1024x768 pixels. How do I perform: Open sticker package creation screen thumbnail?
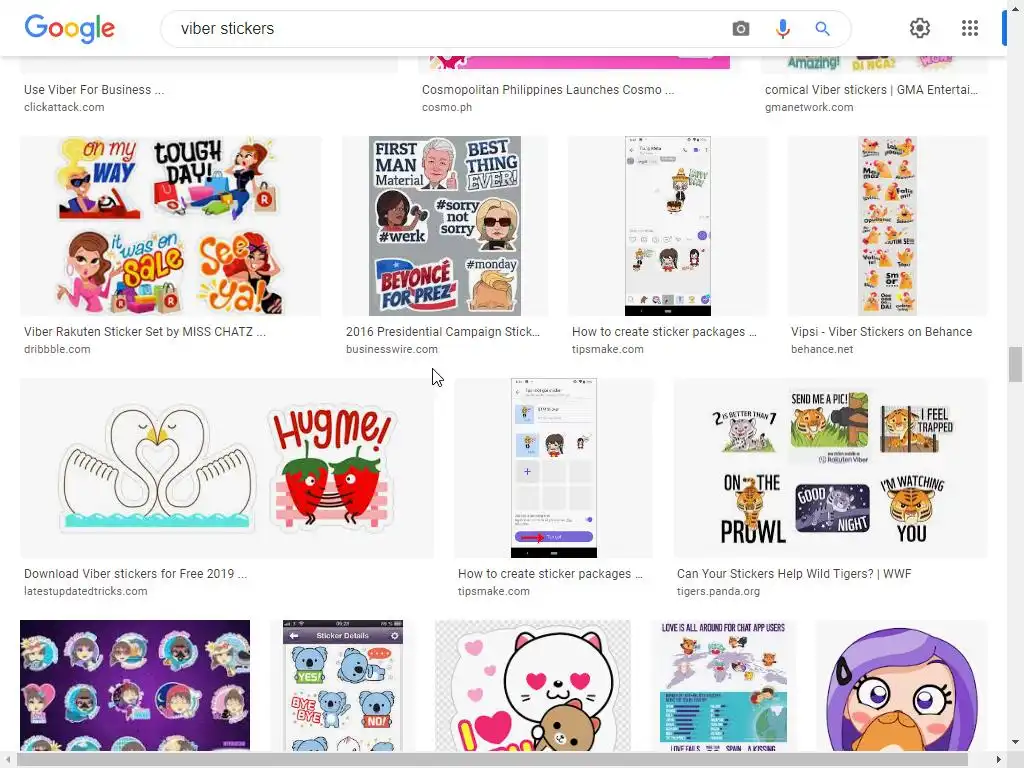pyautogui.click(x=553, y=468)
